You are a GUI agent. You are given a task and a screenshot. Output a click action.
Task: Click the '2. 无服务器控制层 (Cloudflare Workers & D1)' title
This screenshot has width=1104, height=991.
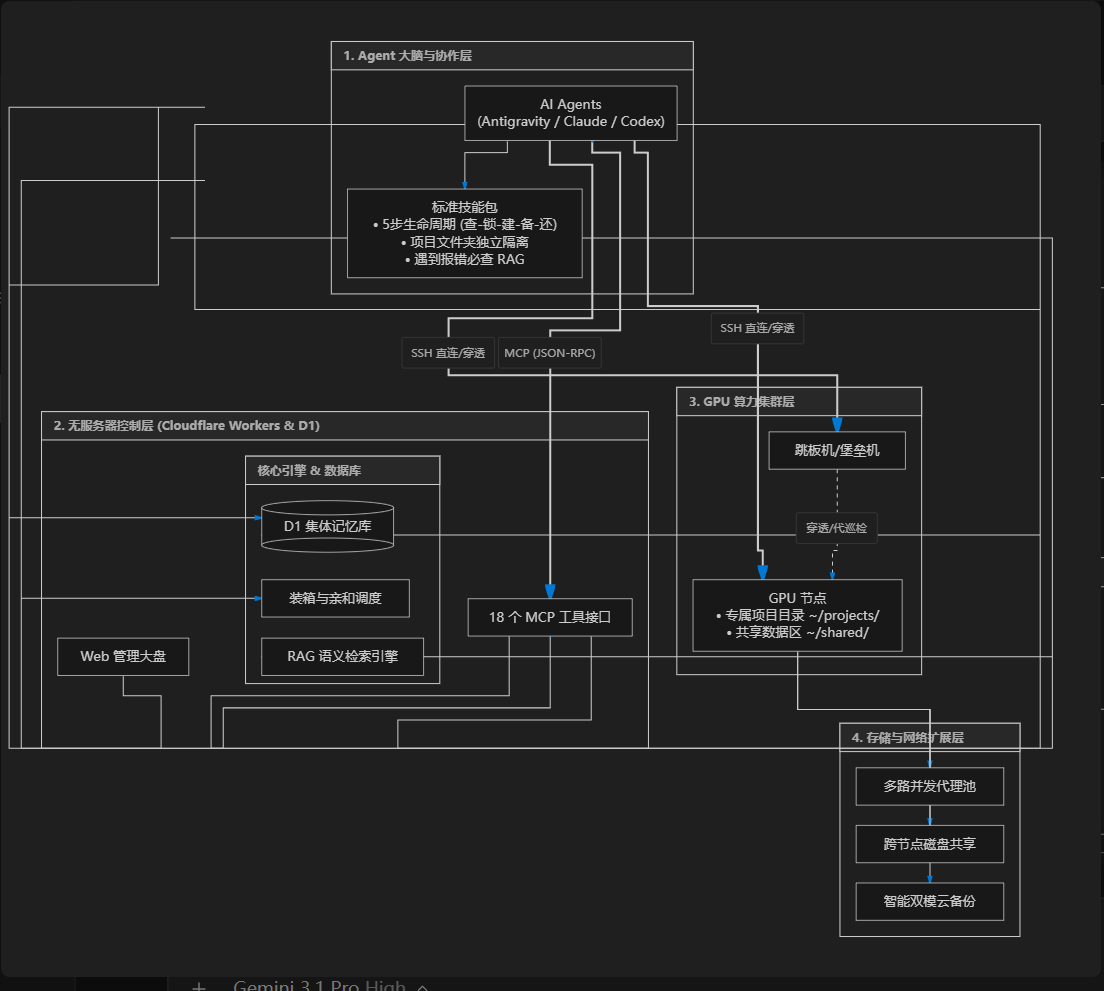point(187,425)
